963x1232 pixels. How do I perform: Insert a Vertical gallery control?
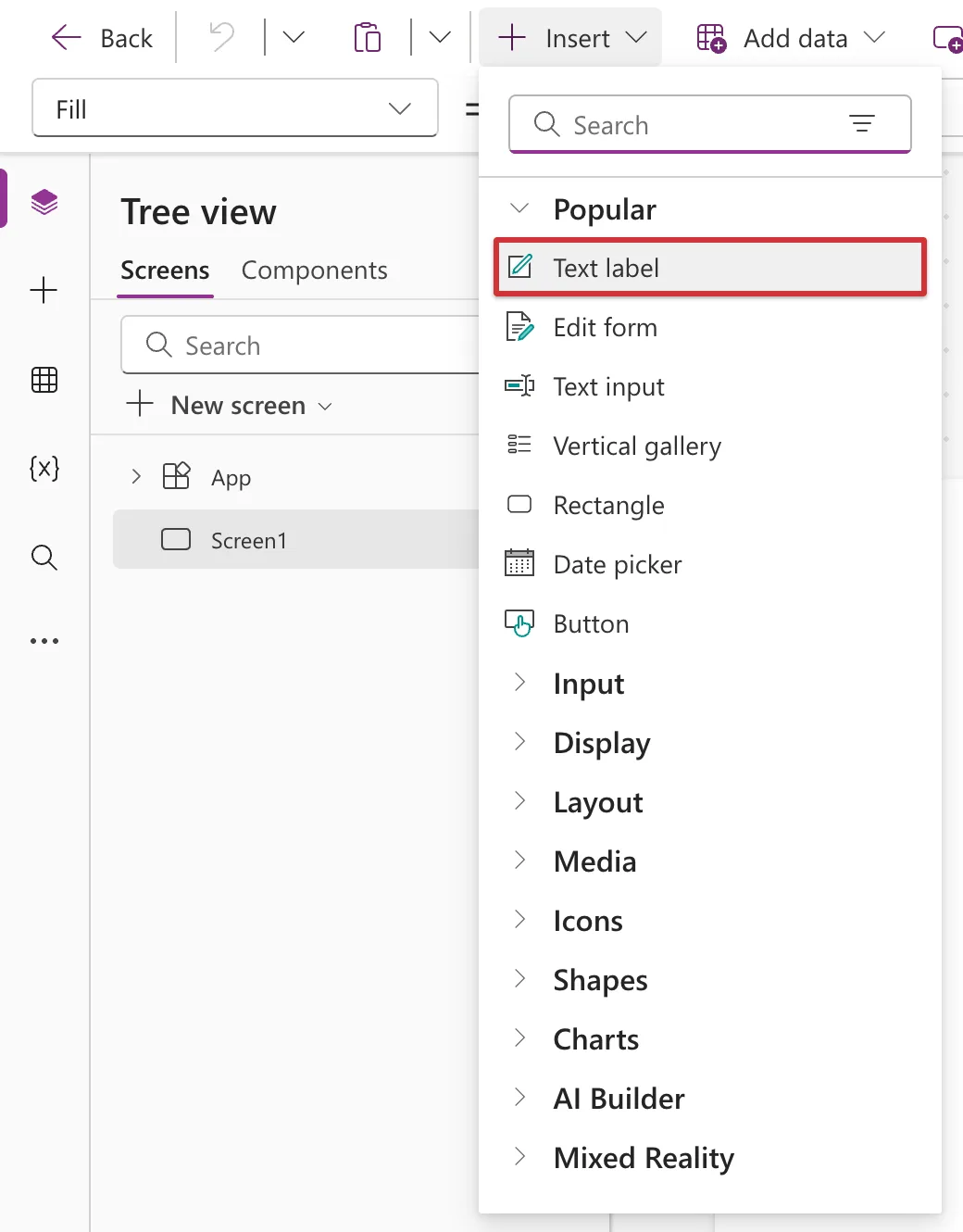point(710,446)
